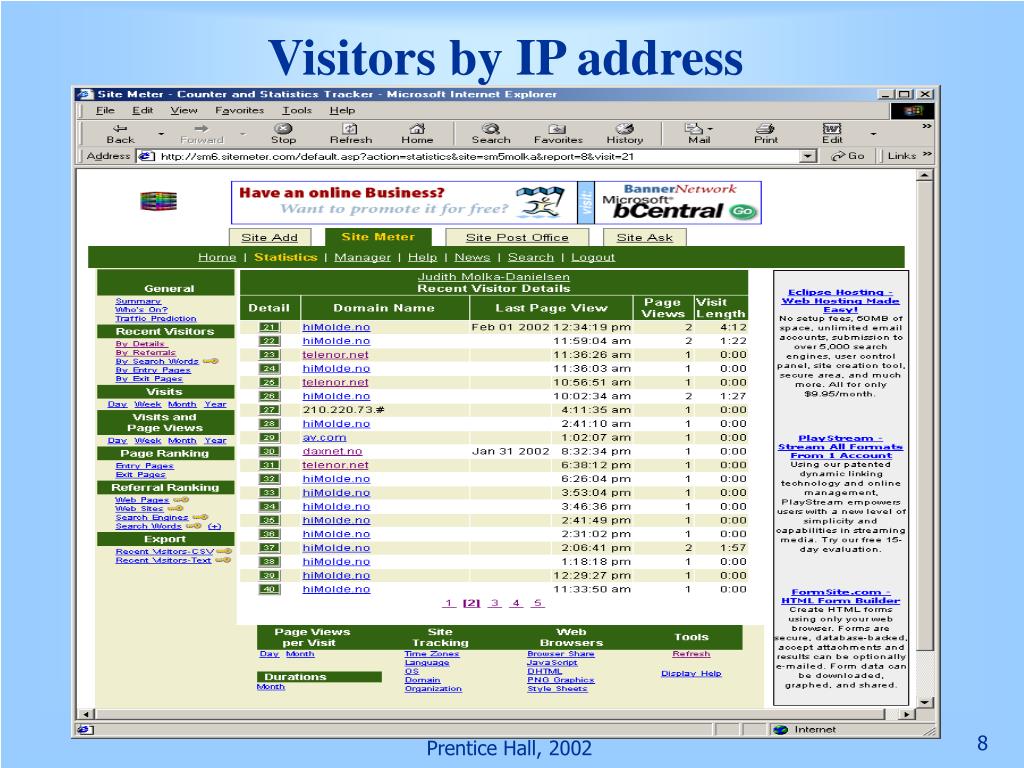Click the Windows logo throbber icon
Image resolution: width=1024 pixels, height=768 pixels.
click(913, 111)
